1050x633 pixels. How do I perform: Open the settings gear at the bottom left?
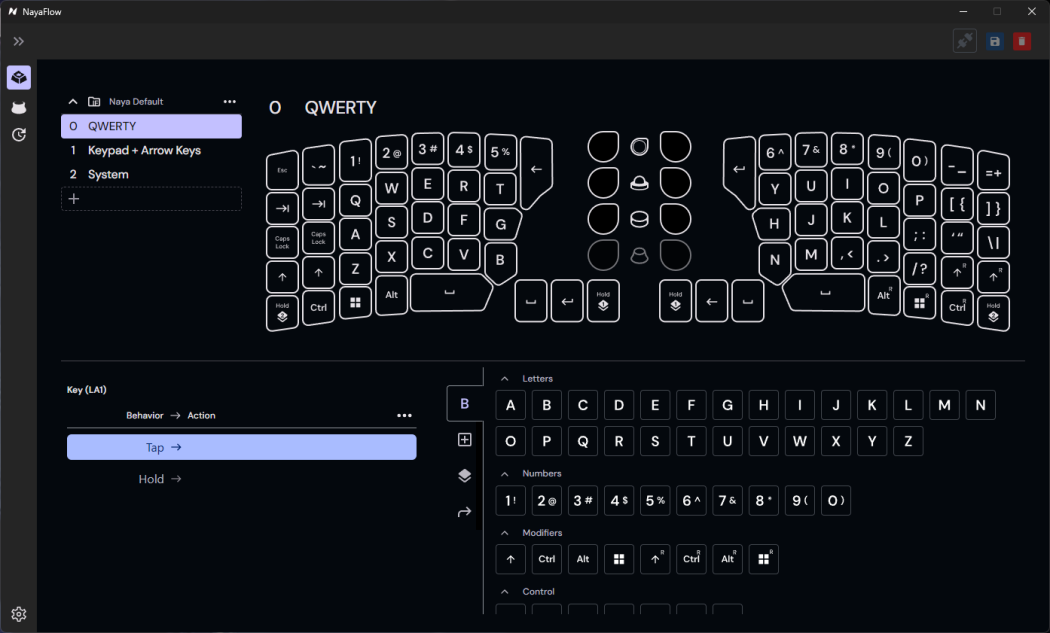[19, 613]
